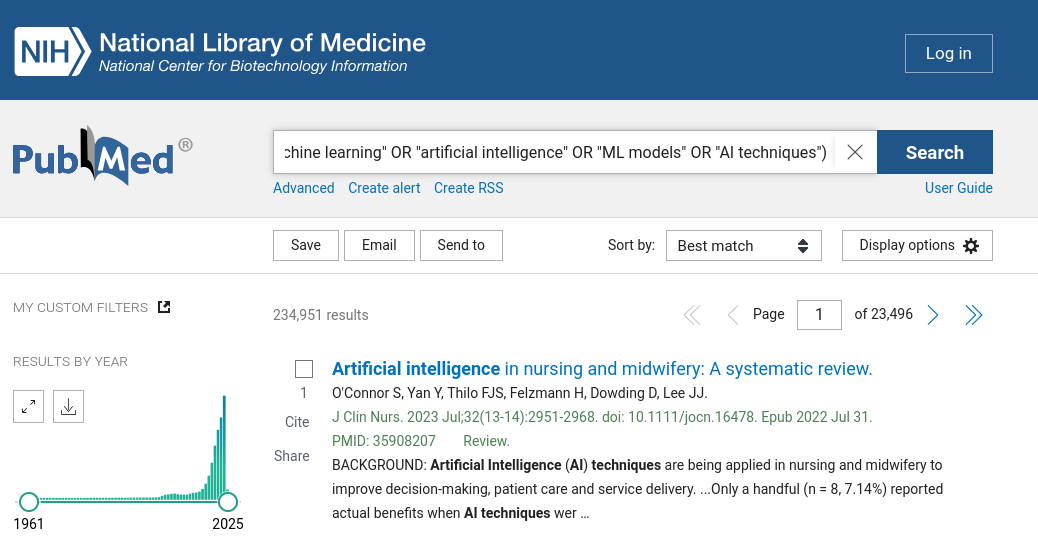Click the page number input field
Viewport: 1038px width, 555px height.
pos(819,315)
